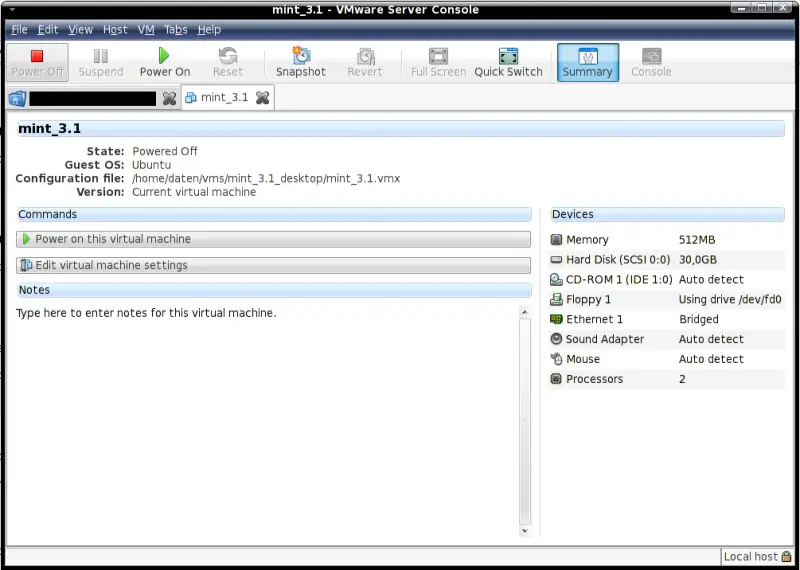Open the View menu

tap(81, 30)
